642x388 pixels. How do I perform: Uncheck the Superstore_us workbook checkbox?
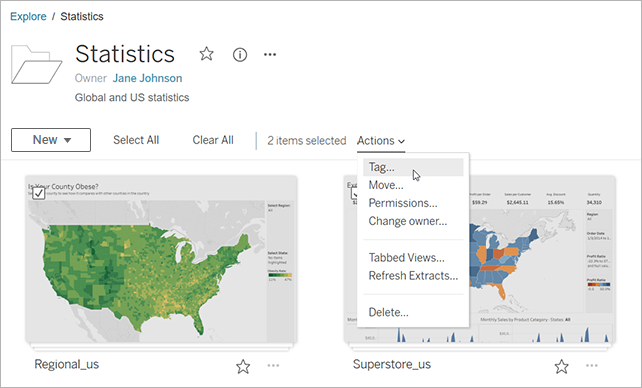coord(355,193)
